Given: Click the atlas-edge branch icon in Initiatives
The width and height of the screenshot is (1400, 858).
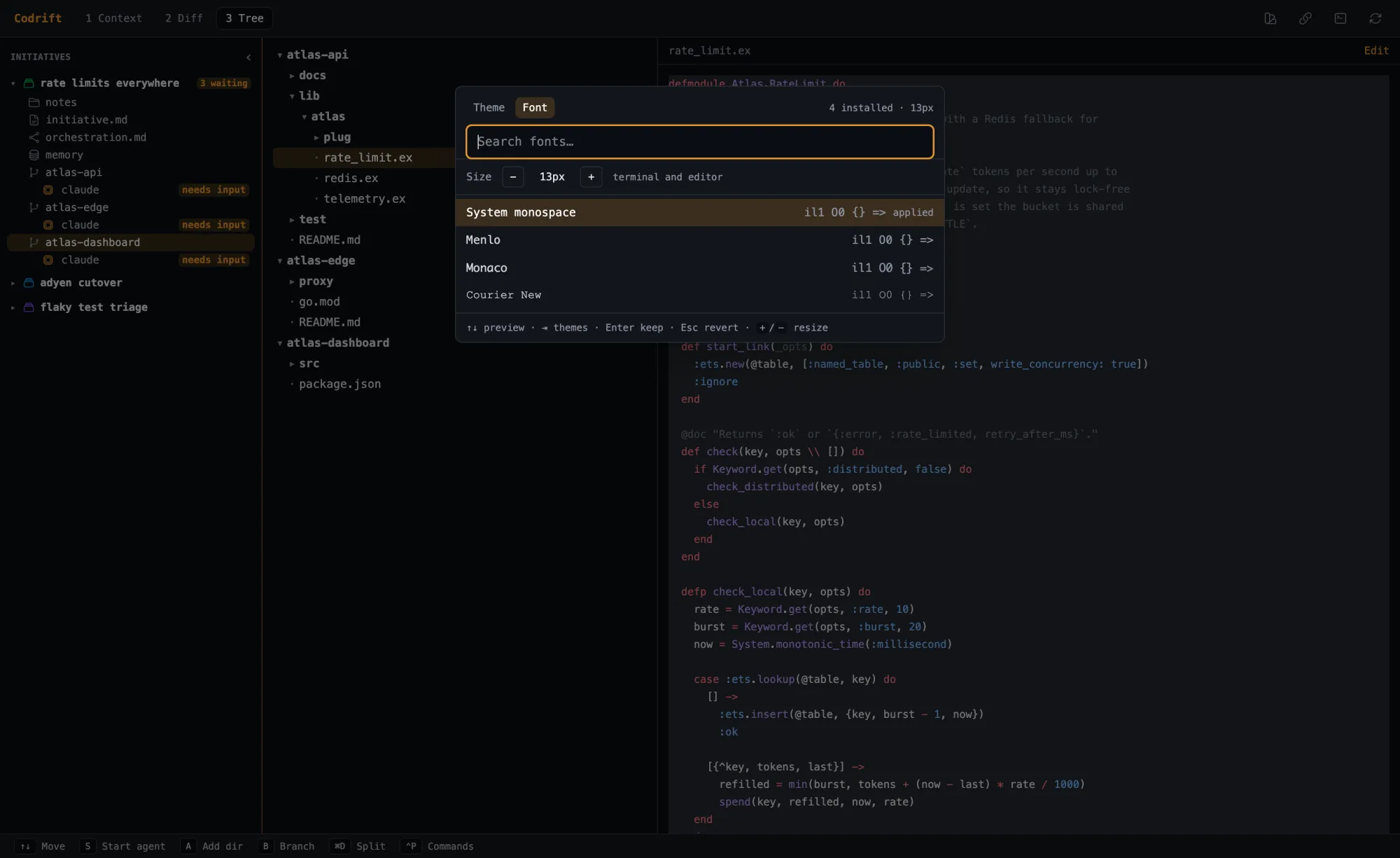Looking at the screenshot, I should pyautogui.click(x=34, y=207).
